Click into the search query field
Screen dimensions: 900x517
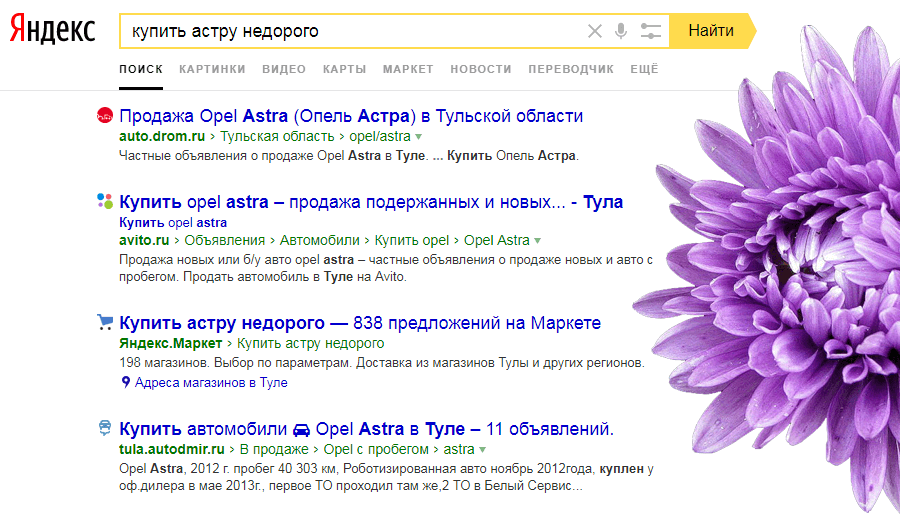tap(350, 31)
